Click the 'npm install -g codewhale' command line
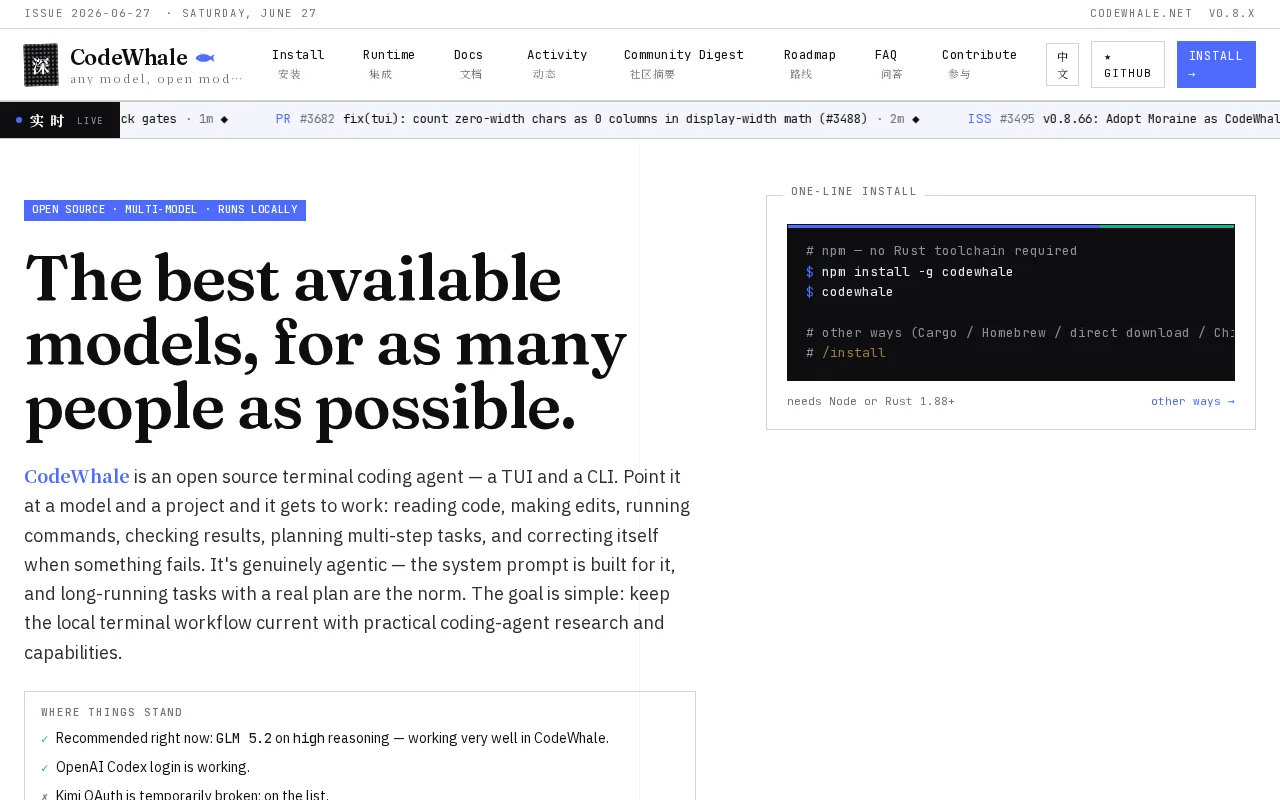 pyautogui.click(x=917, y=272)
